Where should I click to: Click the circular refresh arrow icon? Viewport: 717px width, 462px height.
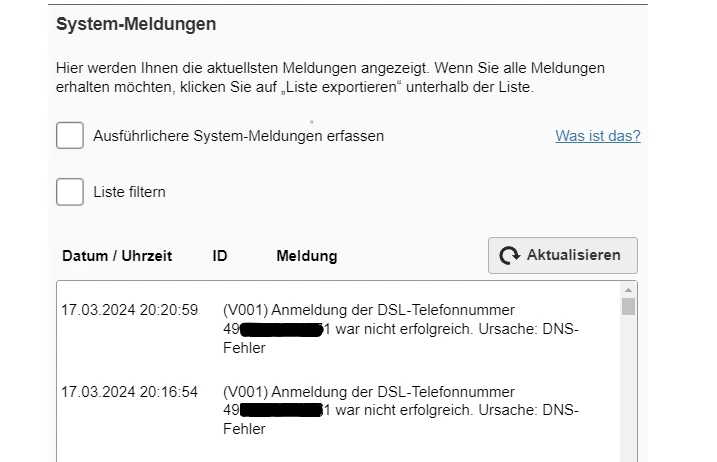(511, 256)
